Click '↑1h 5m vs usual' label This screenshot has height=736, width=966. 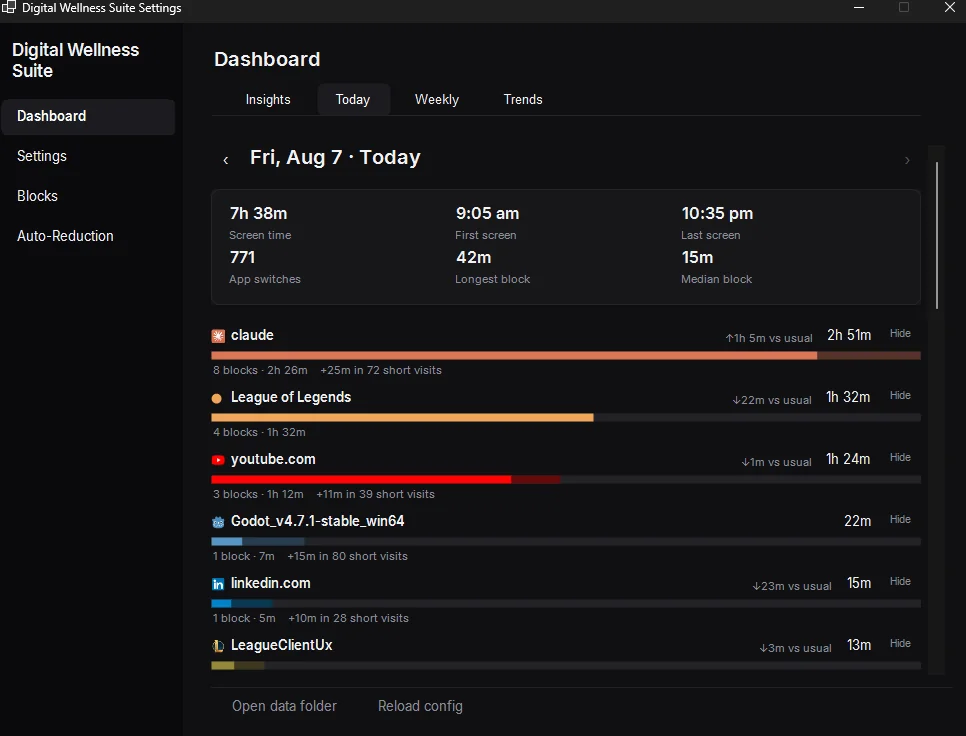click(769, 338)
